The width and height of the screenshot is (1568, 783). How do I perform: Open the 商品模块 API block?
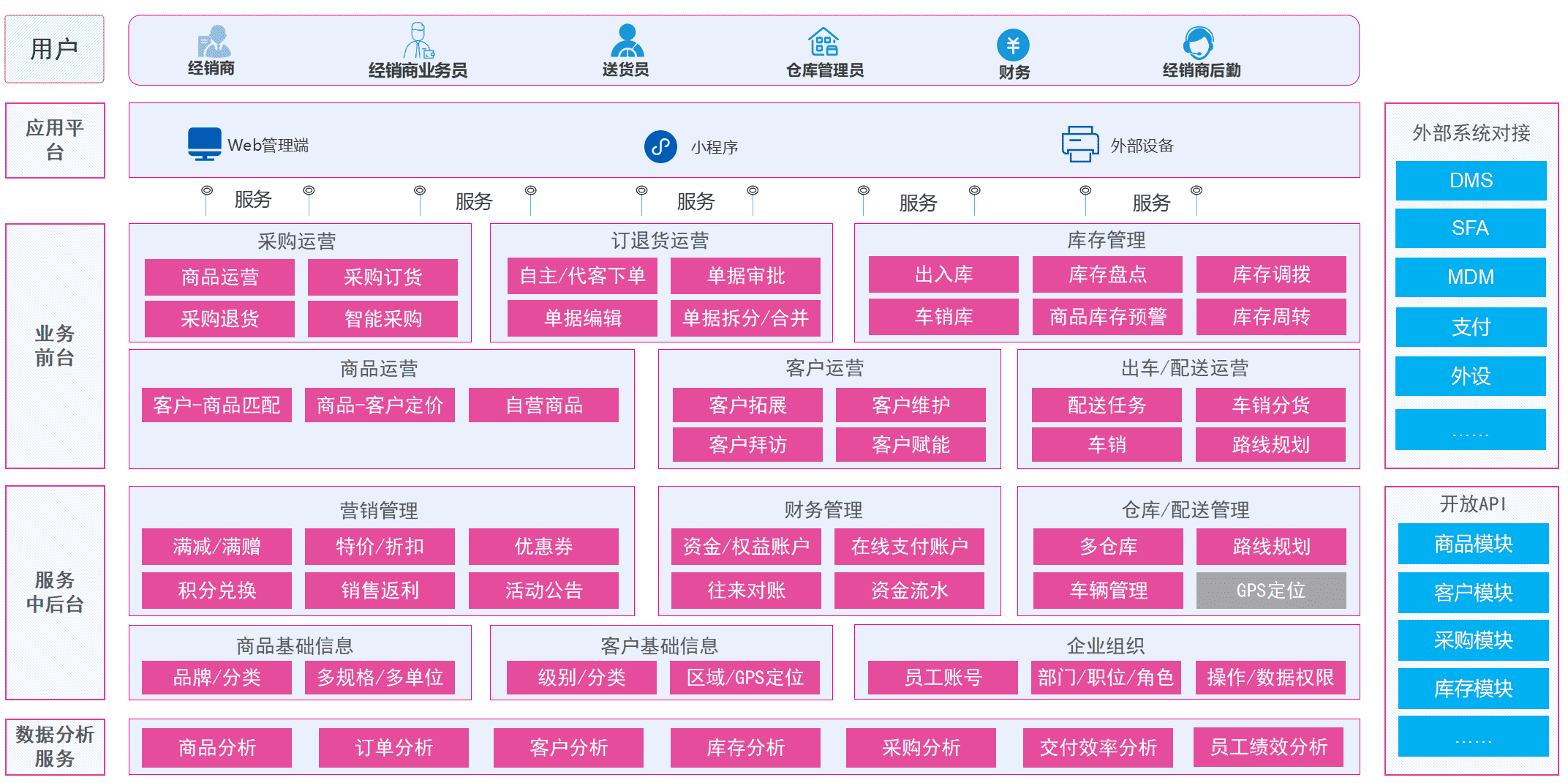(x=1473, y=544)
